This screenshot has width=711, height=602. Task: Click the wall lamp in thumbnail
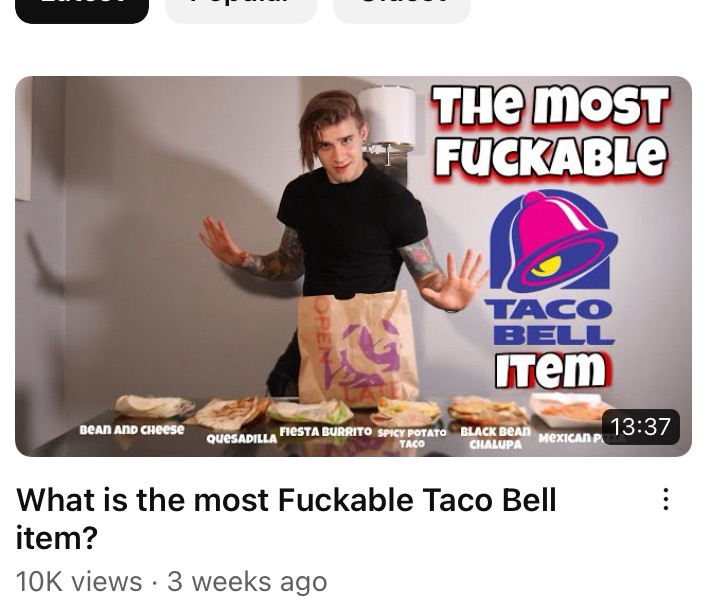coord(388,122)
